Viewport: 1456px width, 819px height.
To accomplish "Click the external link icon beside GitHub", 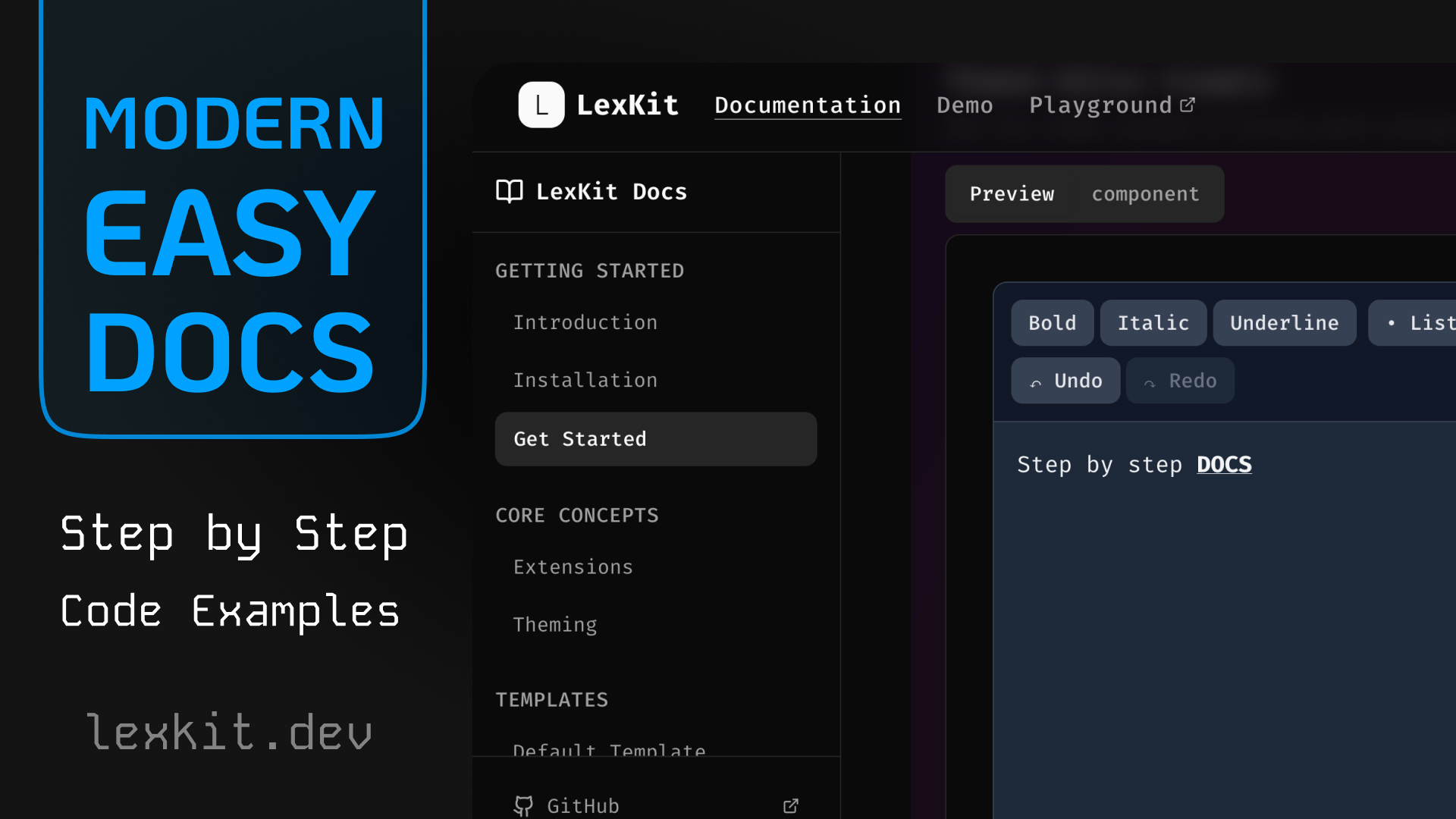I will click(790, 806).
